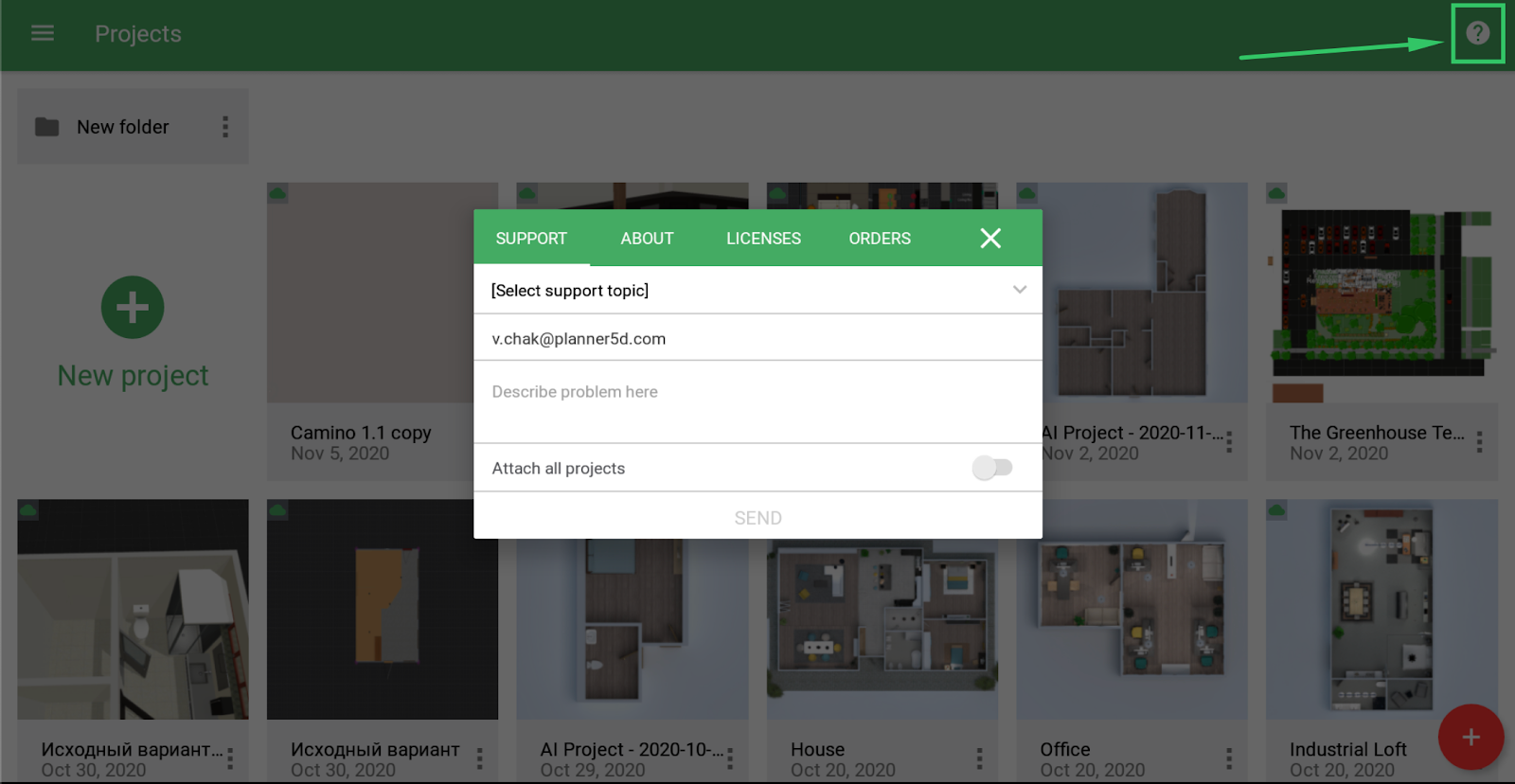Switch to the ORDERS tab
This screenshot has width=1515, height=784.
pos(880,239)
